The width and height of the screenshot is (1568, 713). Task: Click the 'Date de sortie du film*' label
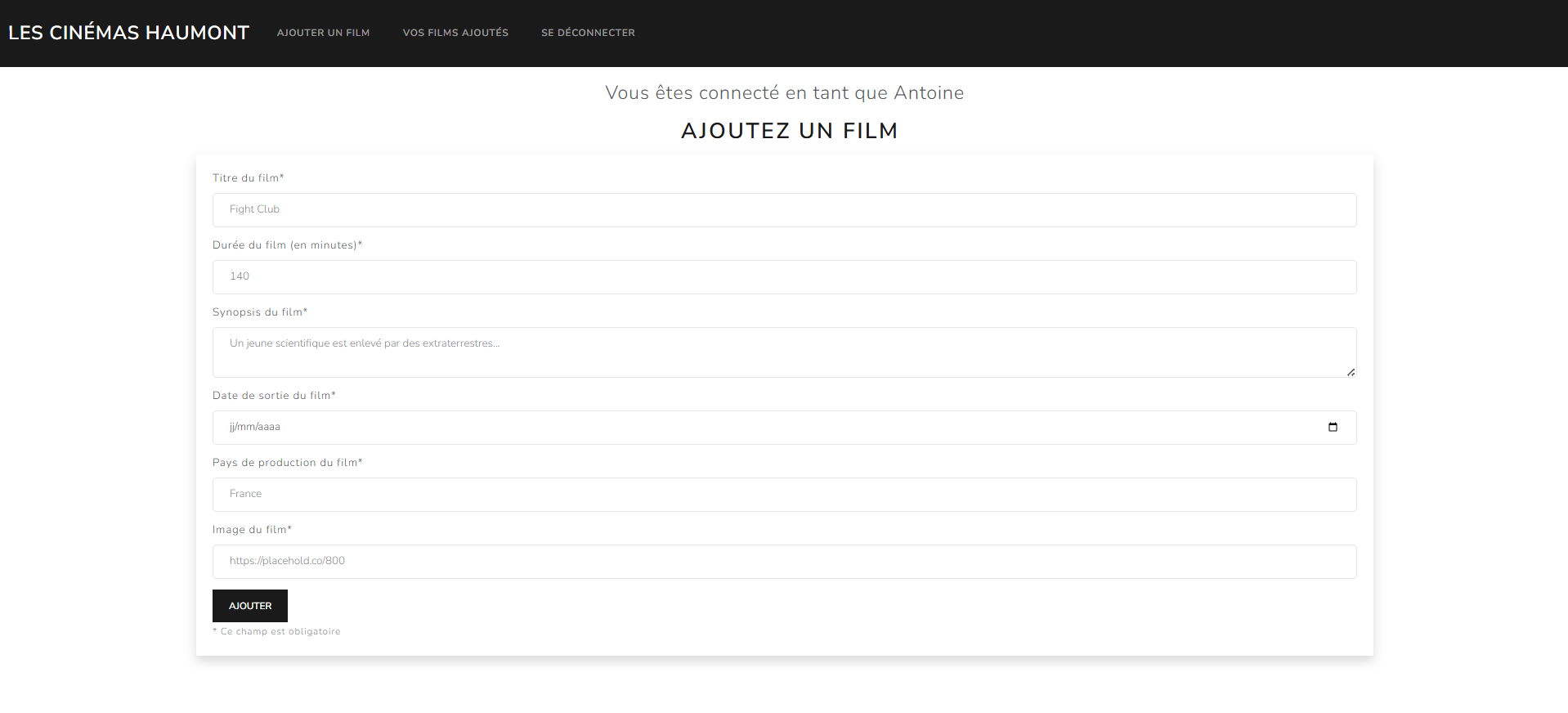point(274,395)
